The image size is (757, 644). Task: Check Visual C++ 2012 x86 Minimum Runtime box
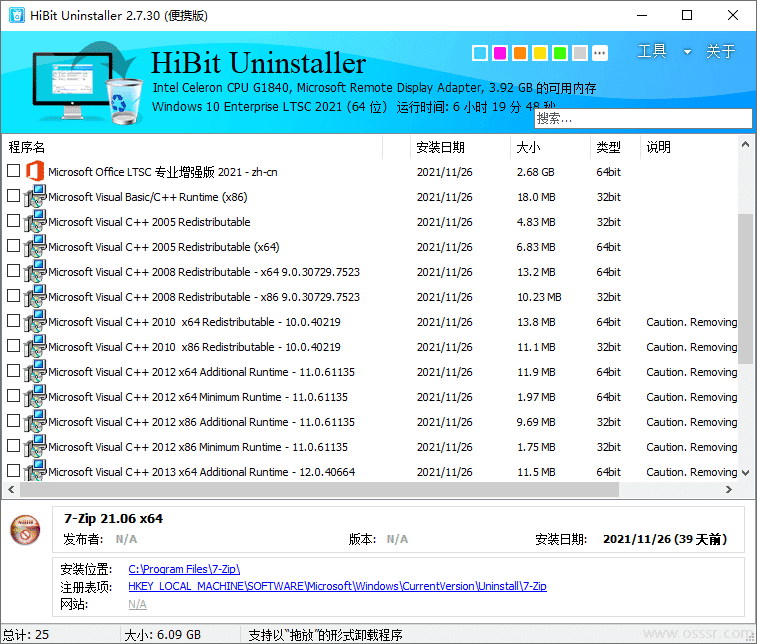click(14, 446)
